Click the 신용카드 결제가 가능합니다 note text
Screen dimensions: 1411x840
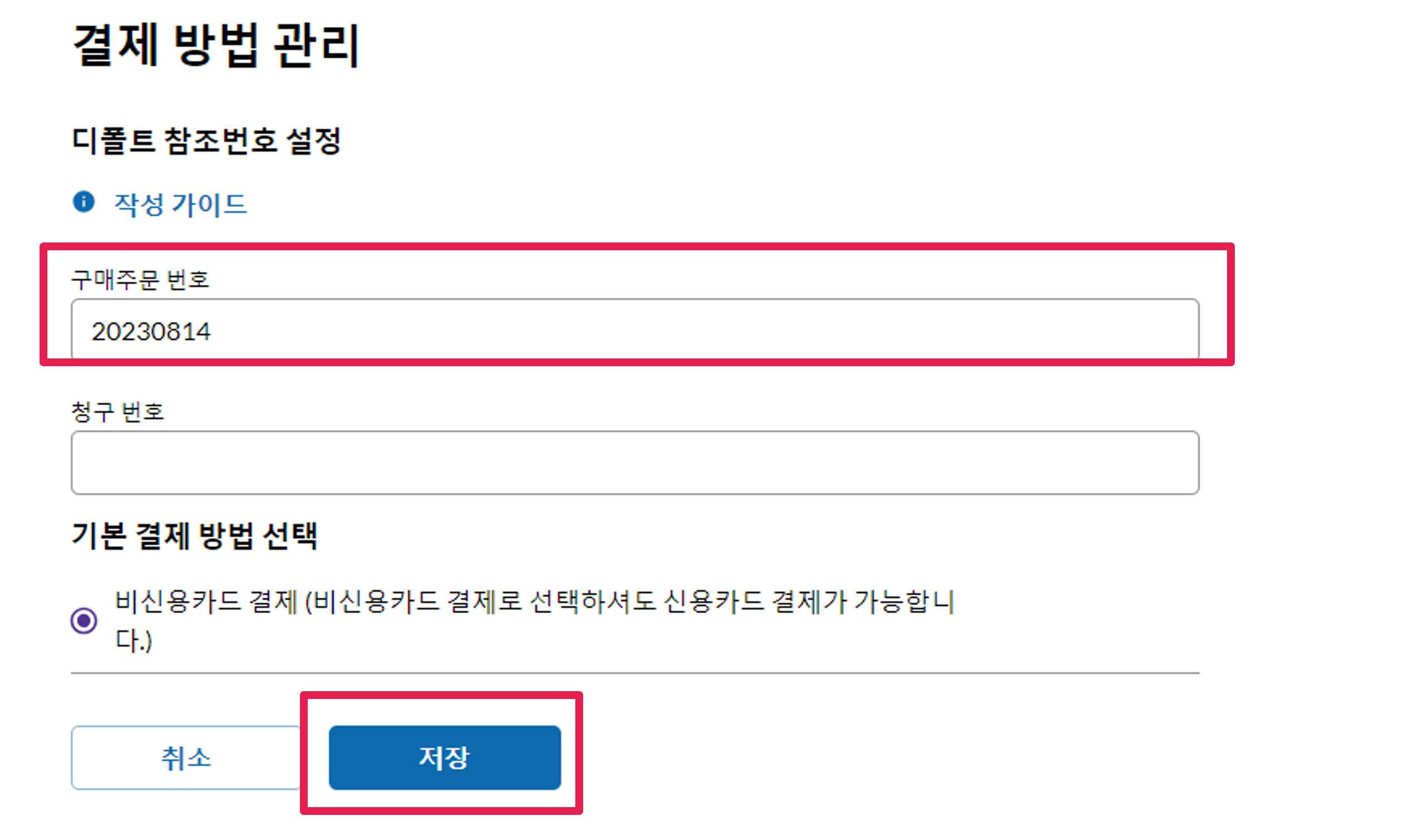click(x=809, y=601)
